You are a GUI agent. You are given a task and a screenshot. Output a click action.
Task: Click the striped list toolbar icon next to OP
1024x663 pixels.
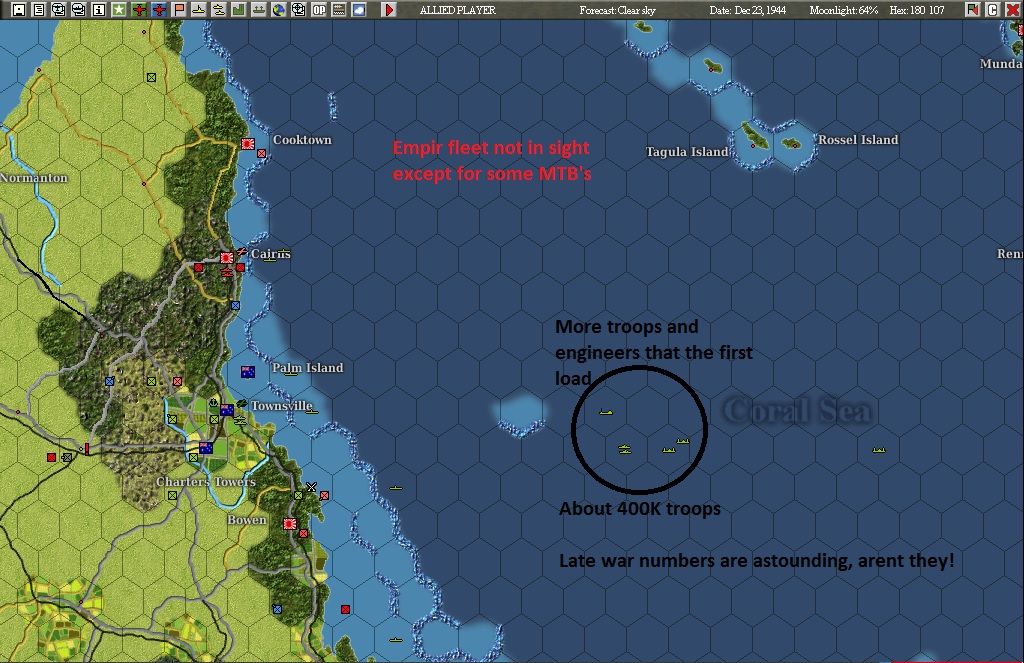coord(338,10)
